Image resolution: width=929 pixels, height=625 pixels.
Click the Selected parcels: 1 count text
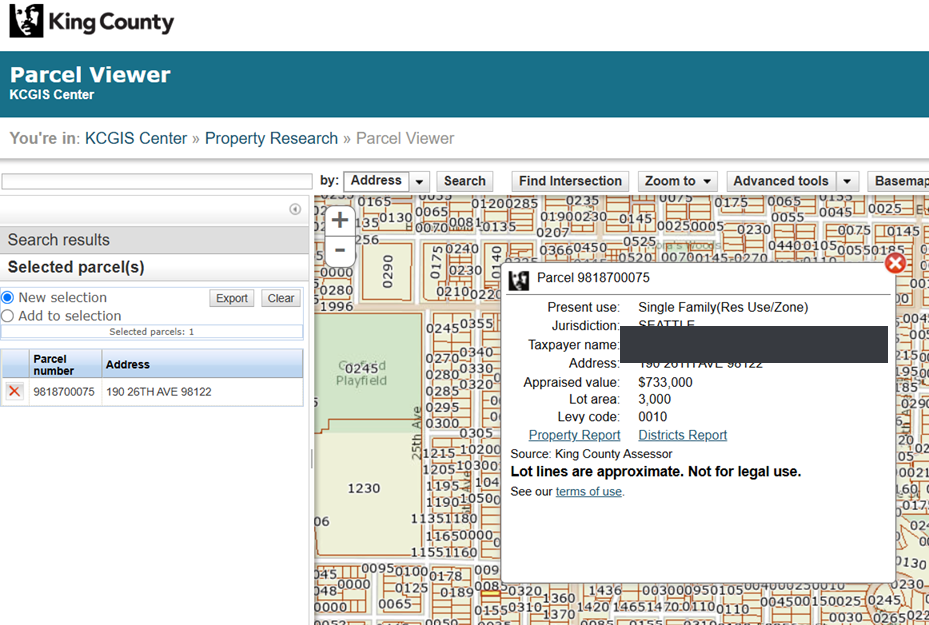point(152,332)
